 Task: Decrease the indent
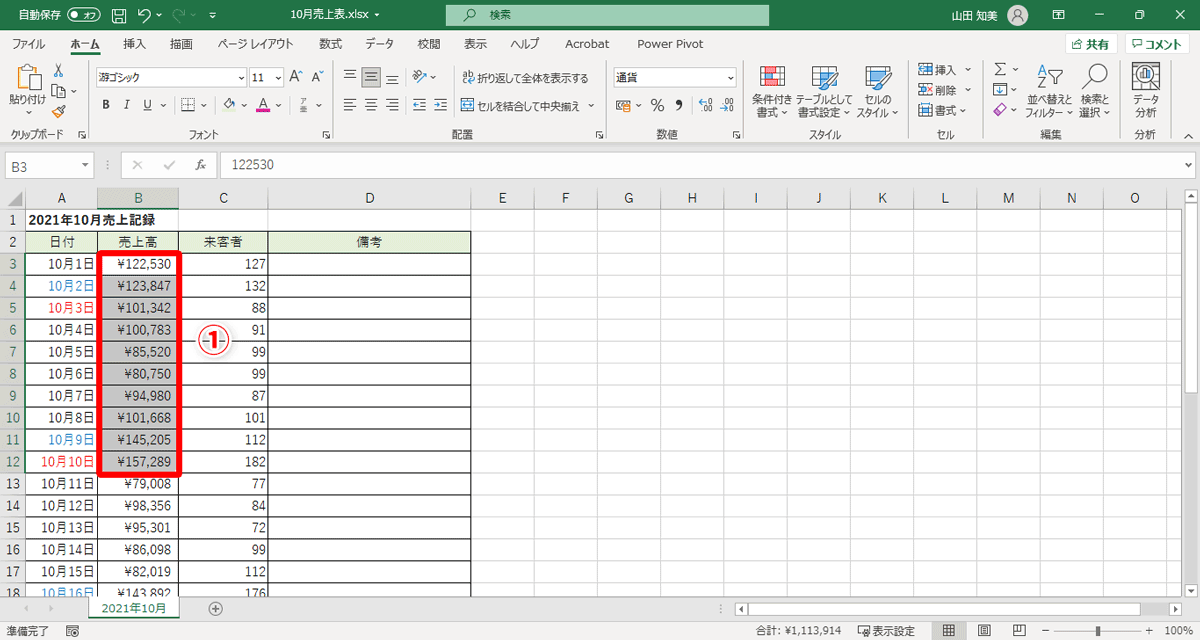[419, 104]
